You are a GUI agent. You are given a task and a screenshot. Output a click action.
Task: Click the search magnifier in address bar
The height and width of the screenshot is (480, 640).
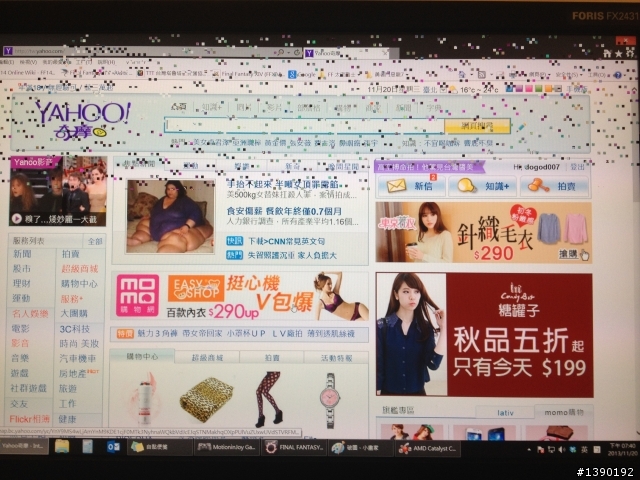click(281, 52)
